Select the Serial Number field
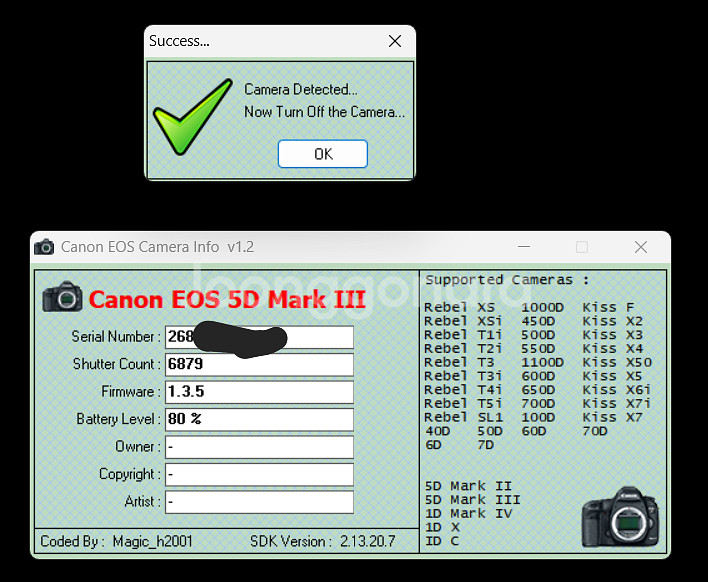 coord(259,337)
